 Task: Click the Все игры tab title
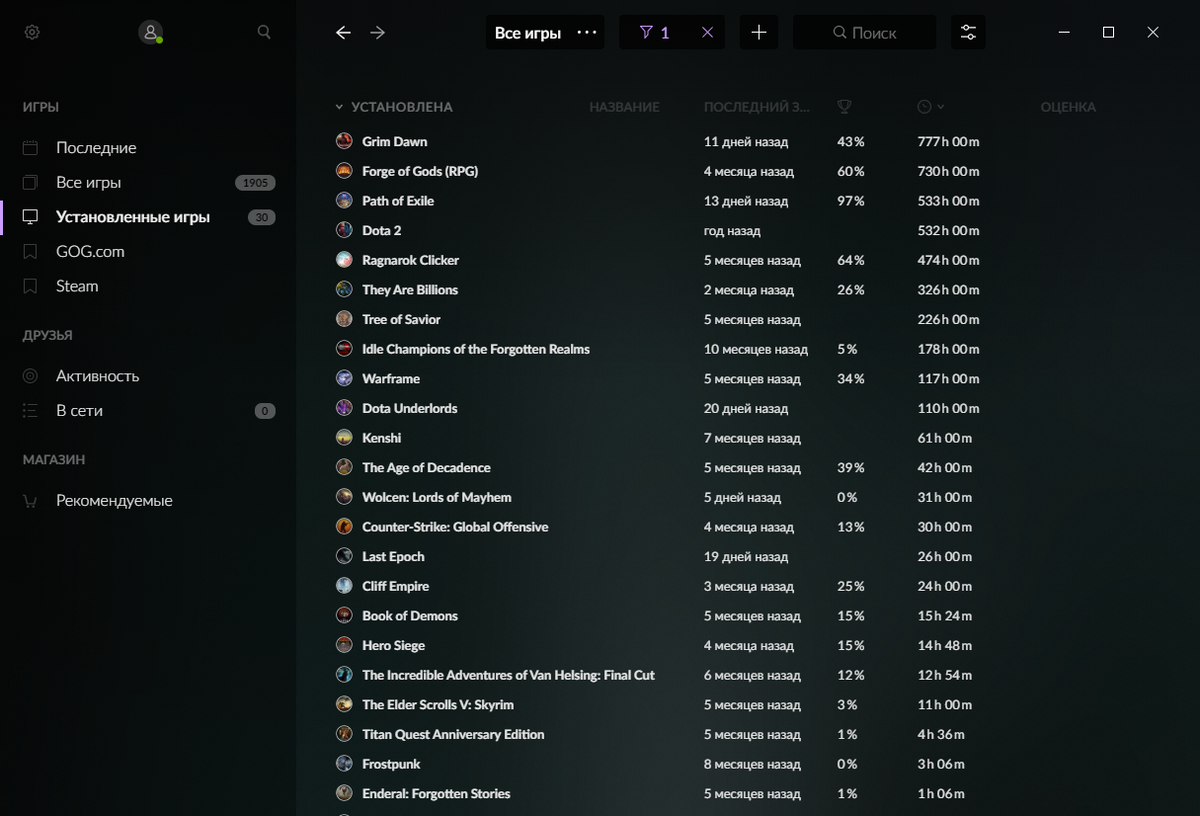tap(528, 33)
